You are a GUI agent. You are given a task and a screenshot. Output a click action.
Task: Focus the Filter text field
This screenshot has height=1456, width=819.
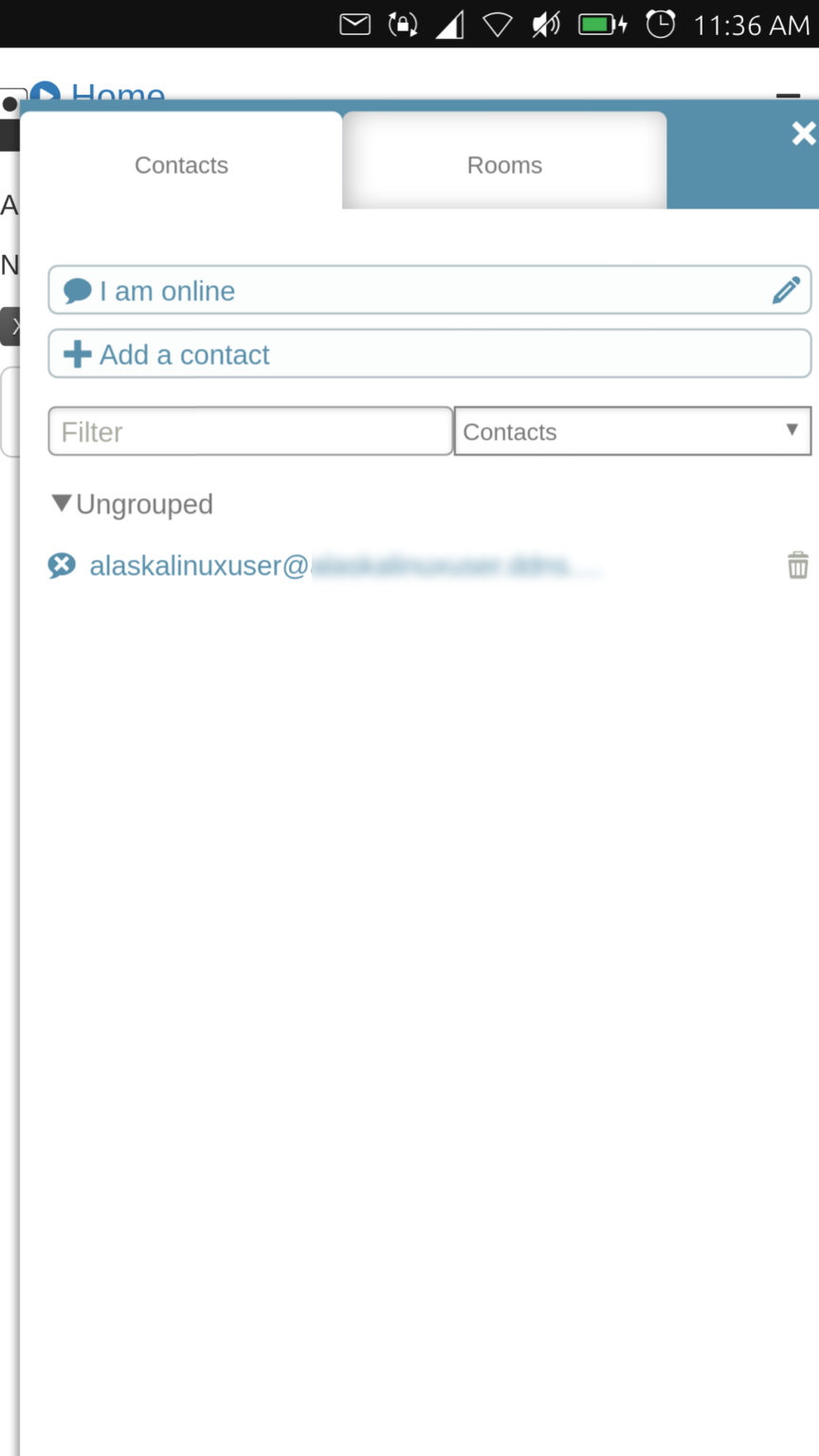[250, 432]
